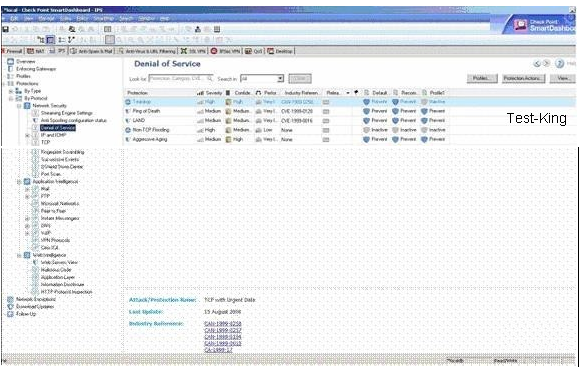Open the Help question mark icon
581x370 pixels.
[x=560, y=64]
